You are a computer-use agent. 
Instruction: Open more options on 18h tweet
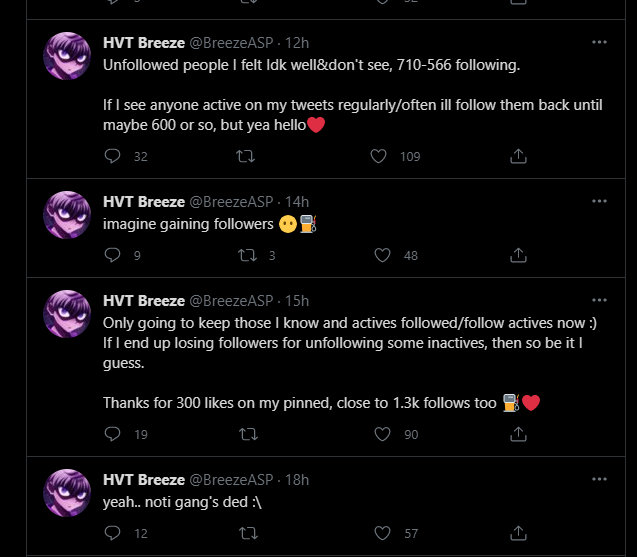(x=599, y=479)
